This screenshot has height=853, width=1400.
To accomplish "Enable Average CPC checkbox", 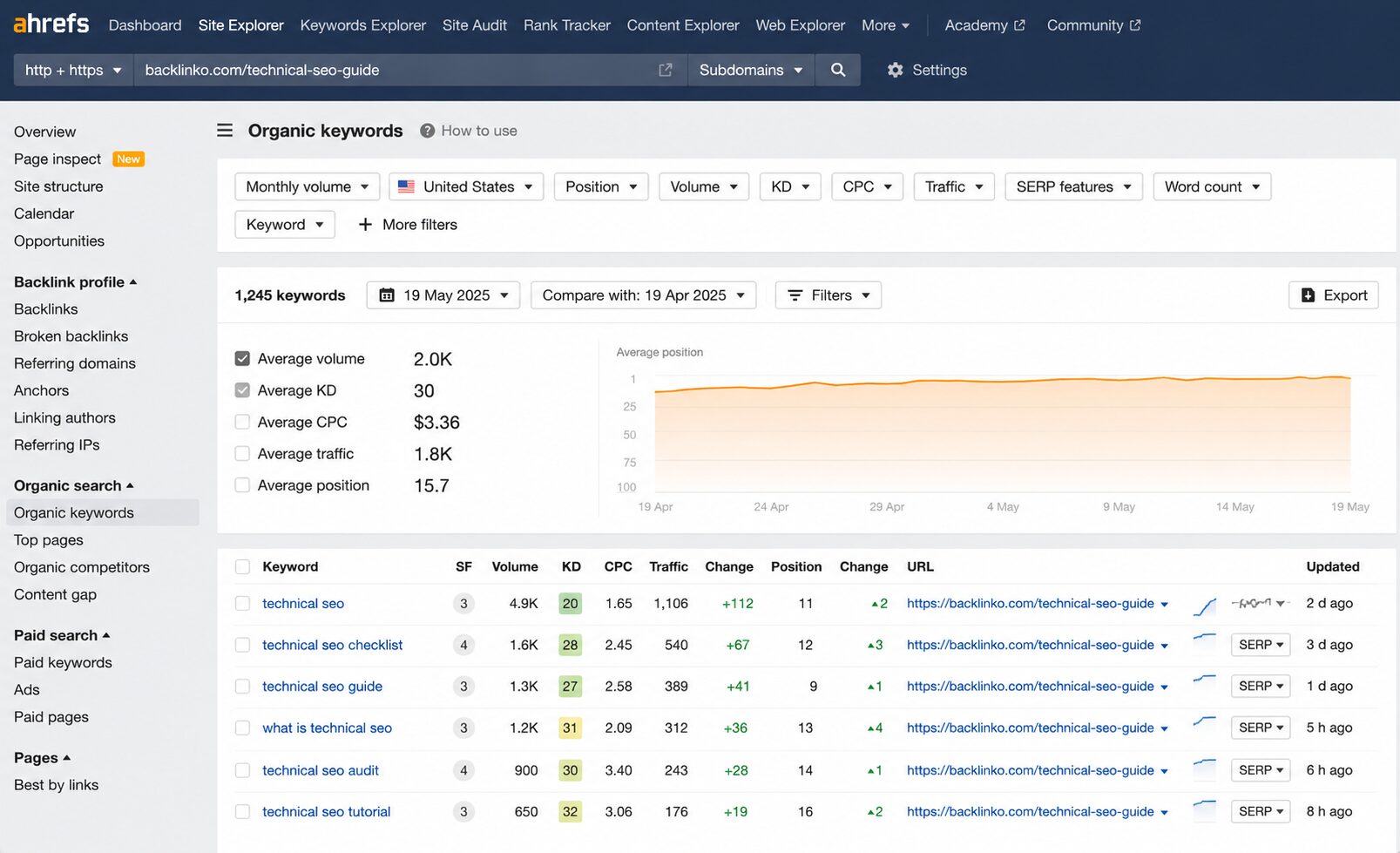I will click(242, 422).
